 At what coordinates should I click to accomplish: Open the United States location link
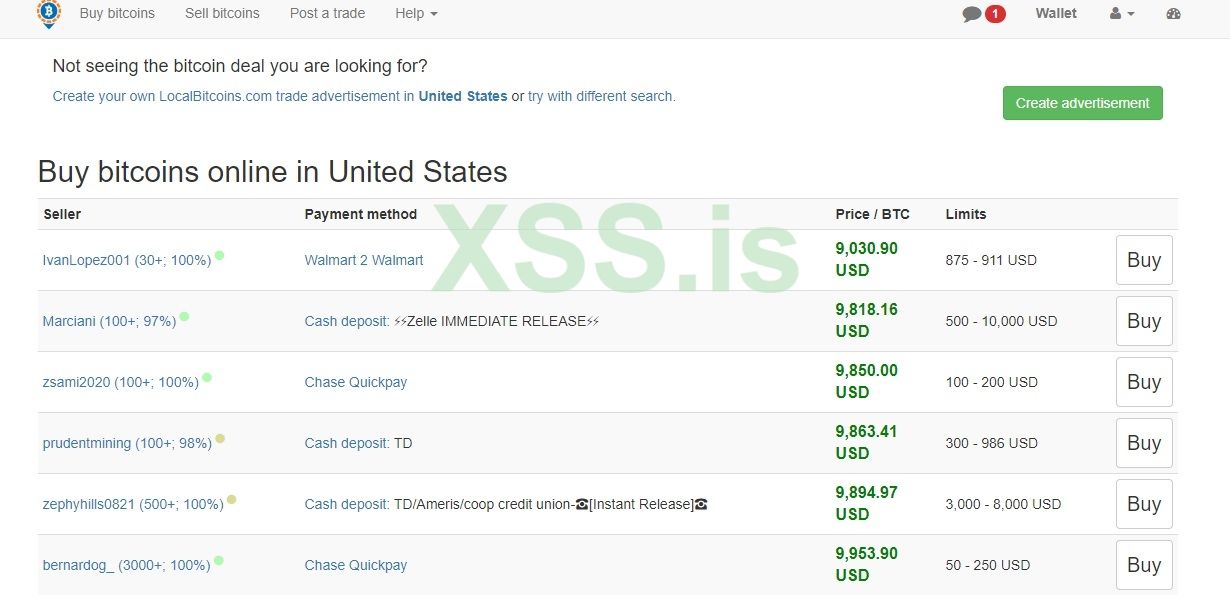click(x=463, y=97)
